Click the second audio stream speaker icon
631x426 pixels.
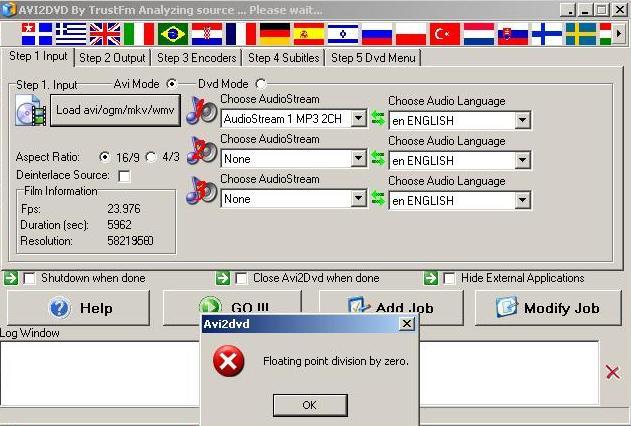[x=202, y=150]
